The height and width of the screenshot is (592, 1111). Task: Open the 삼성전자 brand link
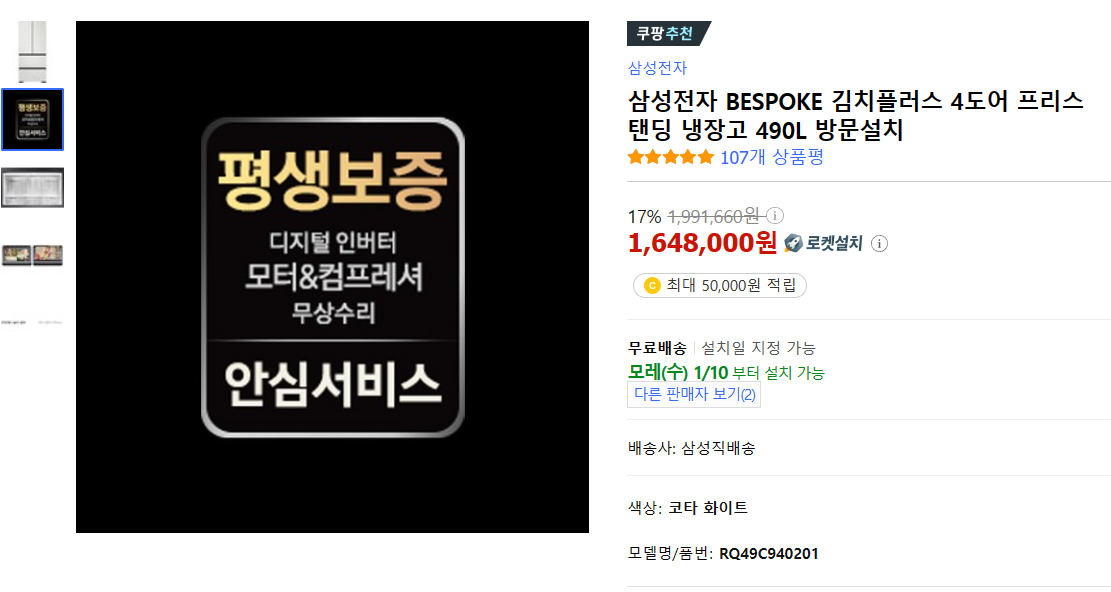pos(657,68)
